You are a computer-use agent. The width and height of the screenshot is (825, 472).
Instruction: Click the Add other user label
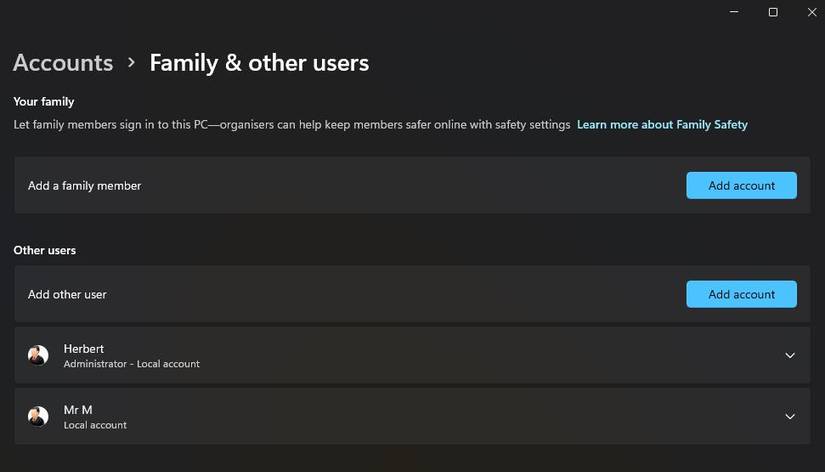[67, 294]
